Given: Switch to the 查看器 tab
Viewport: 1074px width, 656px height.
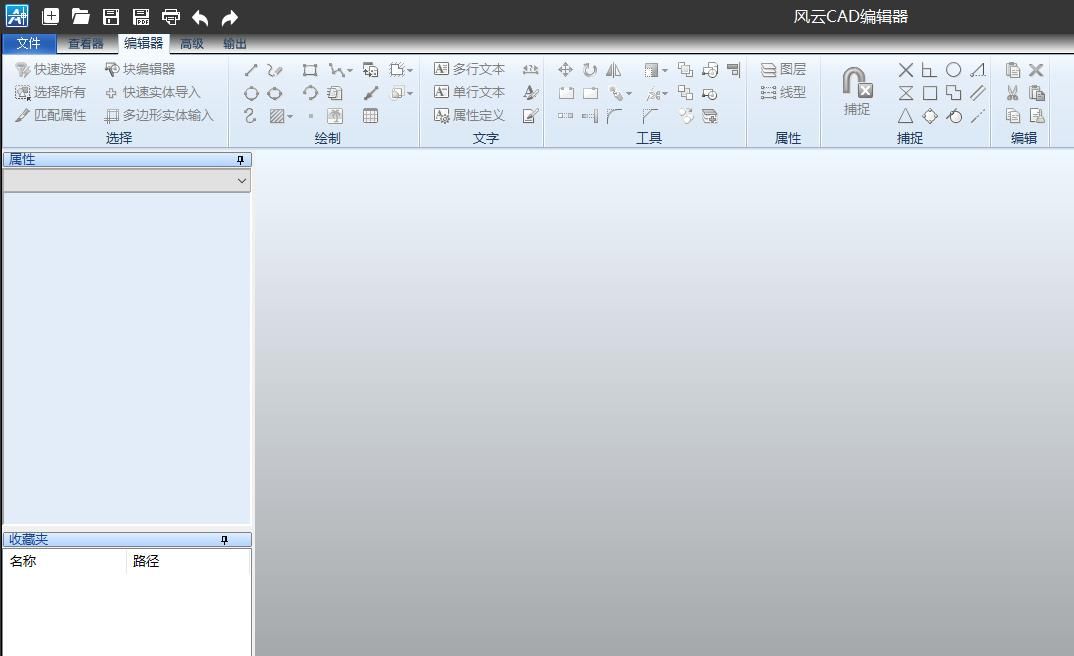Looking at the screenshot, I should tap(86, 43).
